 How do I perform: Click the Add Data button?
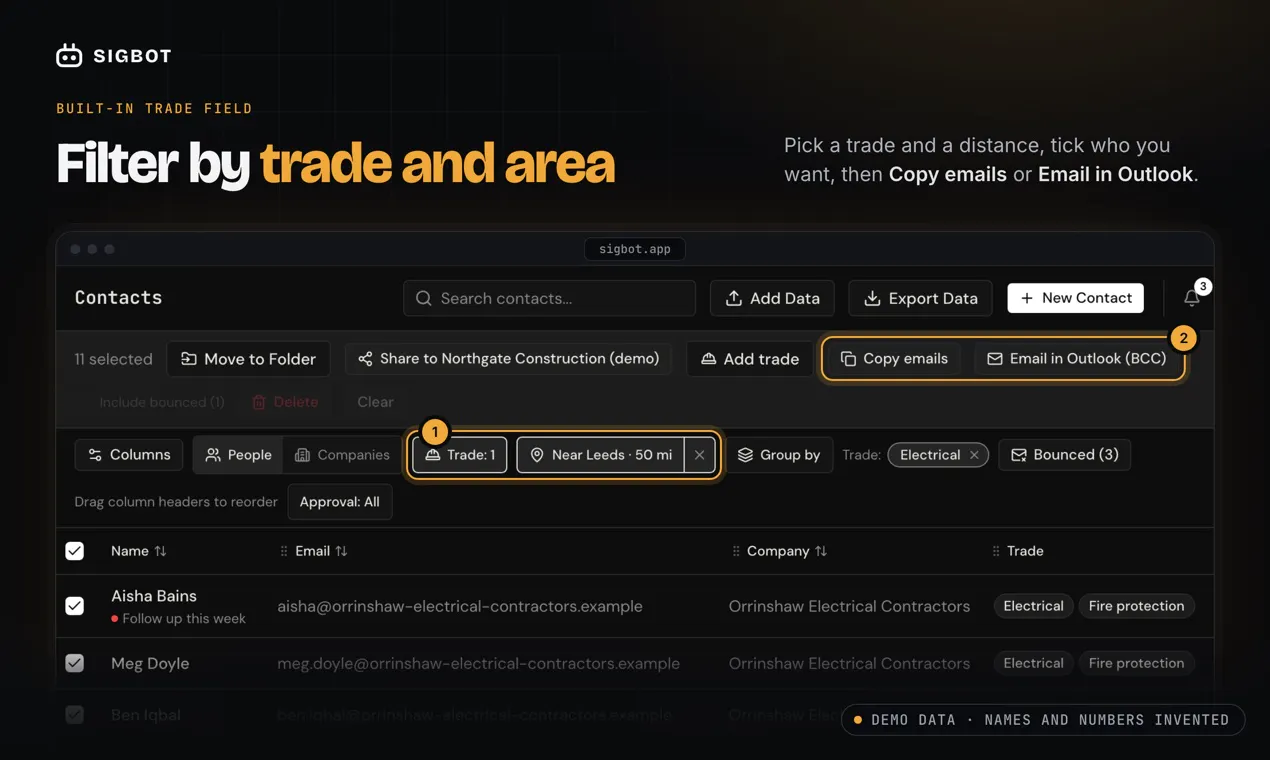pyautogui.click(x=772, y=298)
